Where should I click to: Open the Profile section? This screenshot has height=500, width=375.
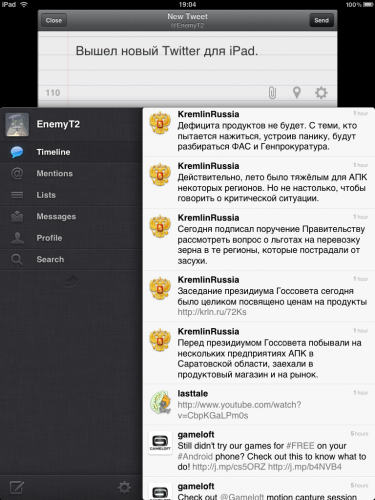pyautogui.click(x=71, y=238)
